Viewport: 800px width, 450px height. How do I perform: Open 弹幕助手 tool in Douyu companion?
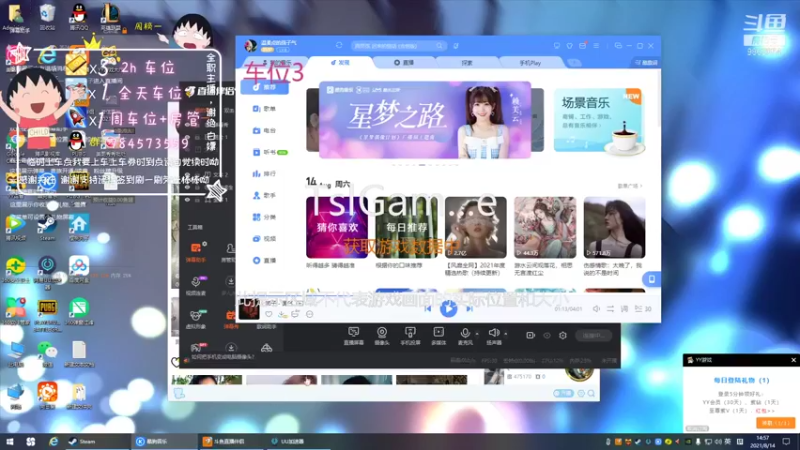coord(195,252)
